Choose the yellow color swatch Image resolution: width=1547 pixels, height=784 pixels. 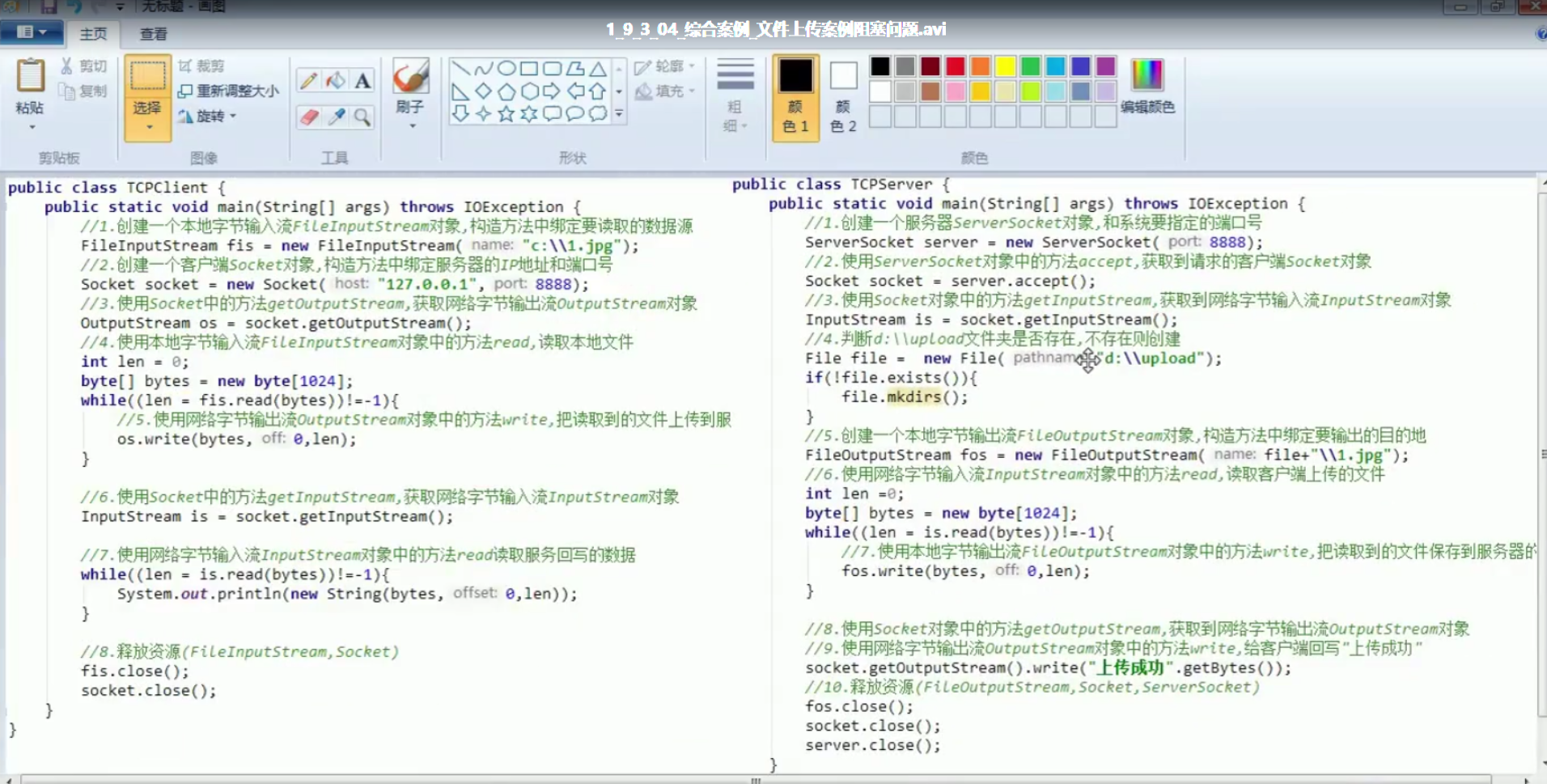pyautogui.click(x=1006, y=66)
